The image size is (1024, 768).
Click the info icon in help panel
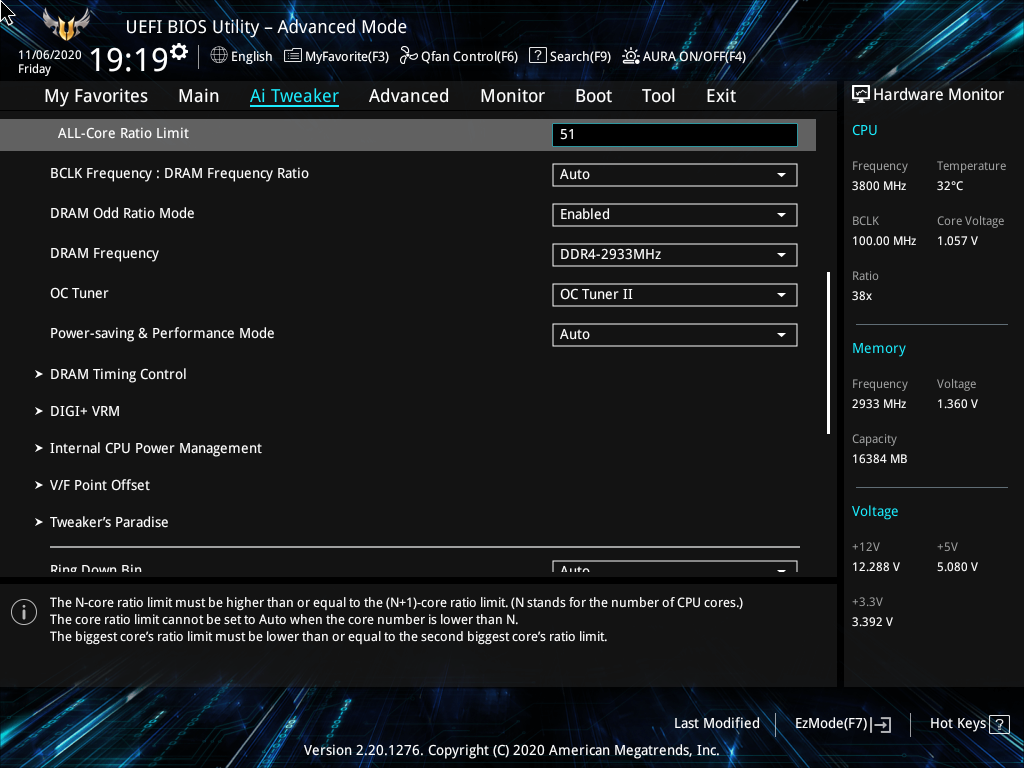(x=24, y=612)
